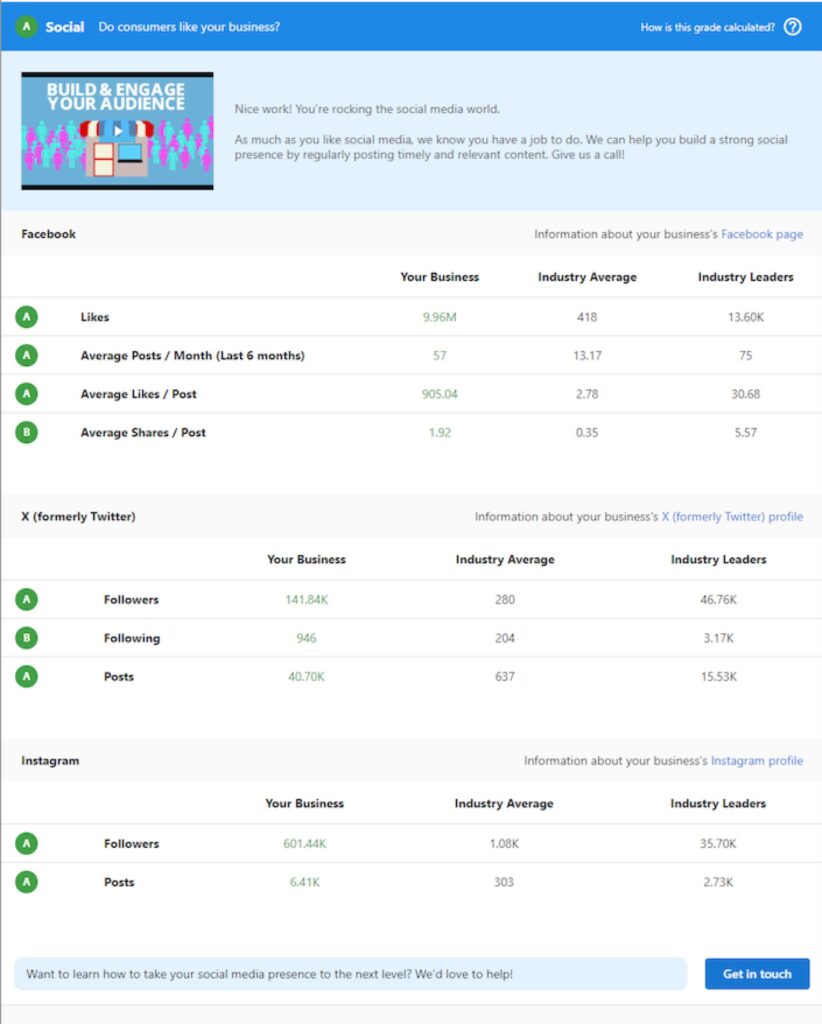Click the grade badge for Facebook Likes
The image size is (822, 1024).
(27, 317)
